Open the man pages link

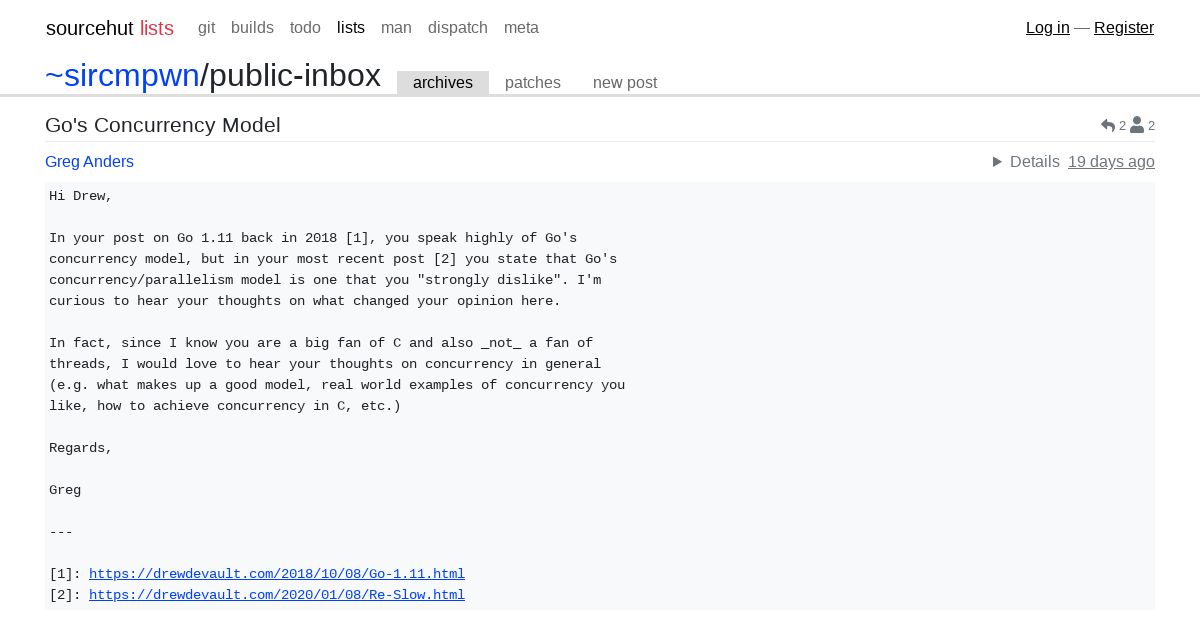tap(396, 28)
